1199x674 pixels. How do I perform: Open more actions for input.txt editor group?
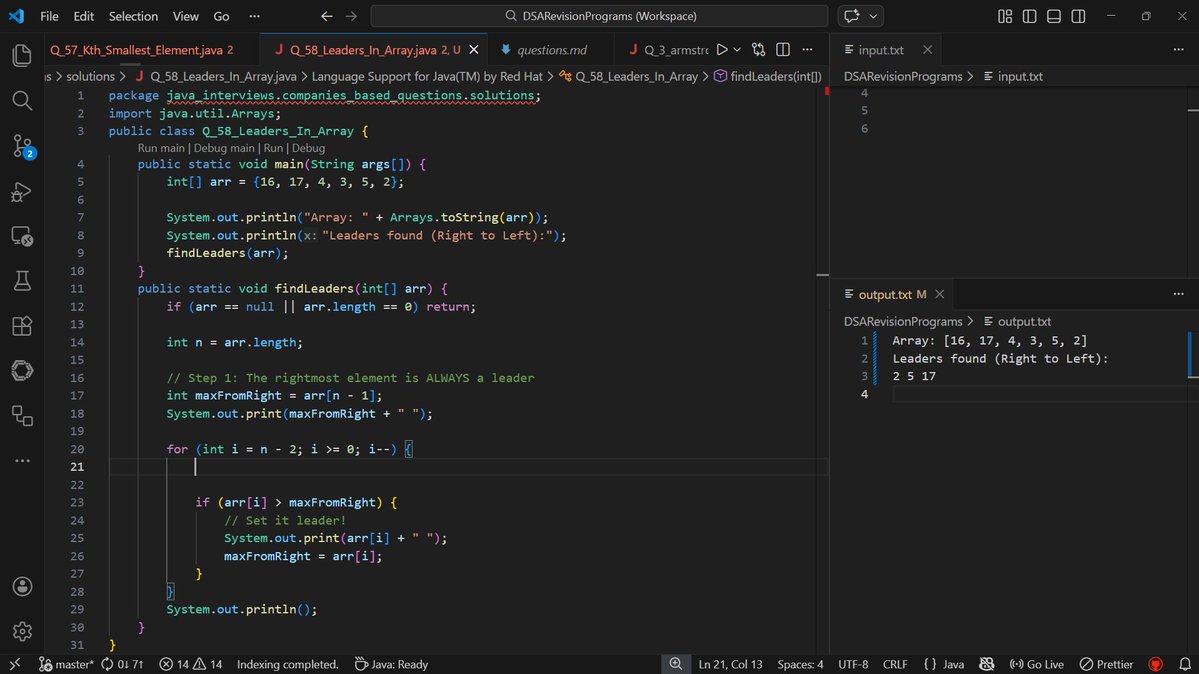tap(1178, 50)
